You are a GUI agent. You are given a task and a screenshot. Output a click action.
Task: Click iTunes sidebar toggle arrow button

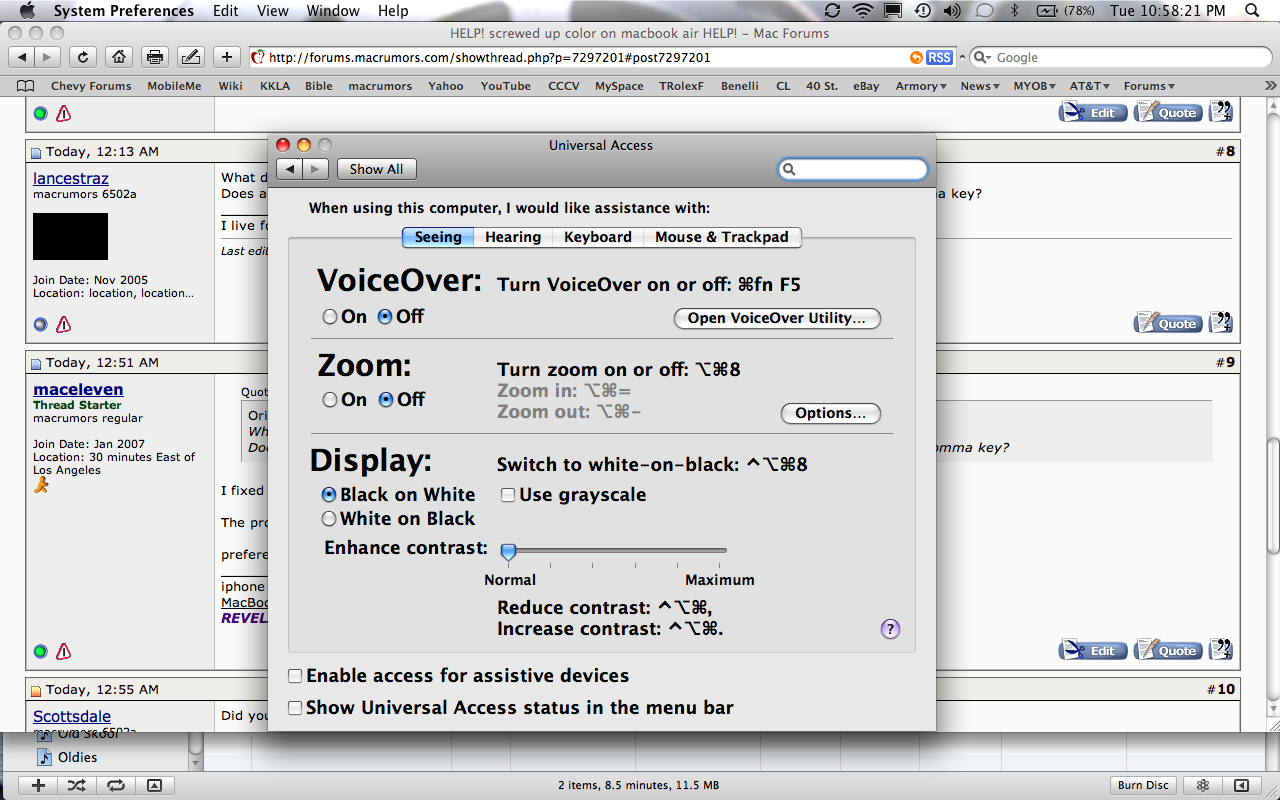pos(1241,785)
